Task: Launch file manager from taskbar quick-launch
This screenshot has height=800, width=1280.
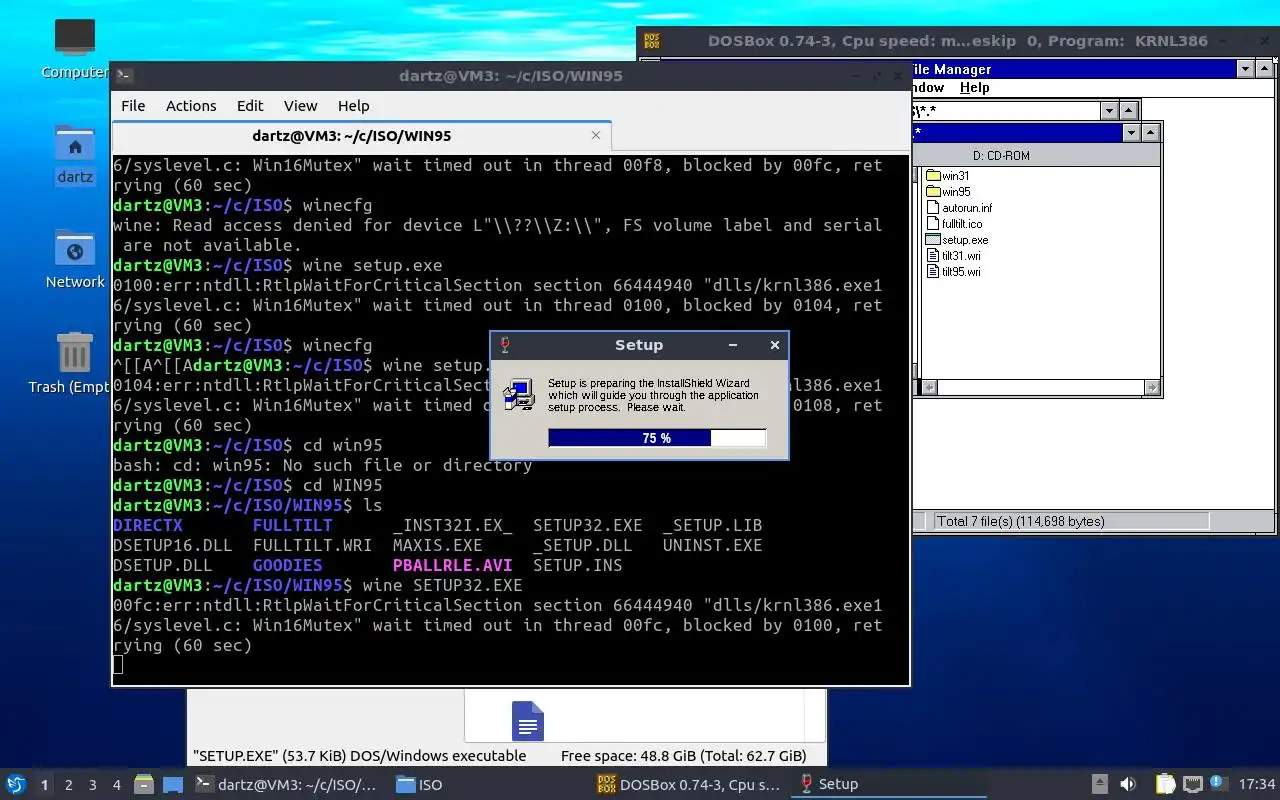Action: pos(143,784)
